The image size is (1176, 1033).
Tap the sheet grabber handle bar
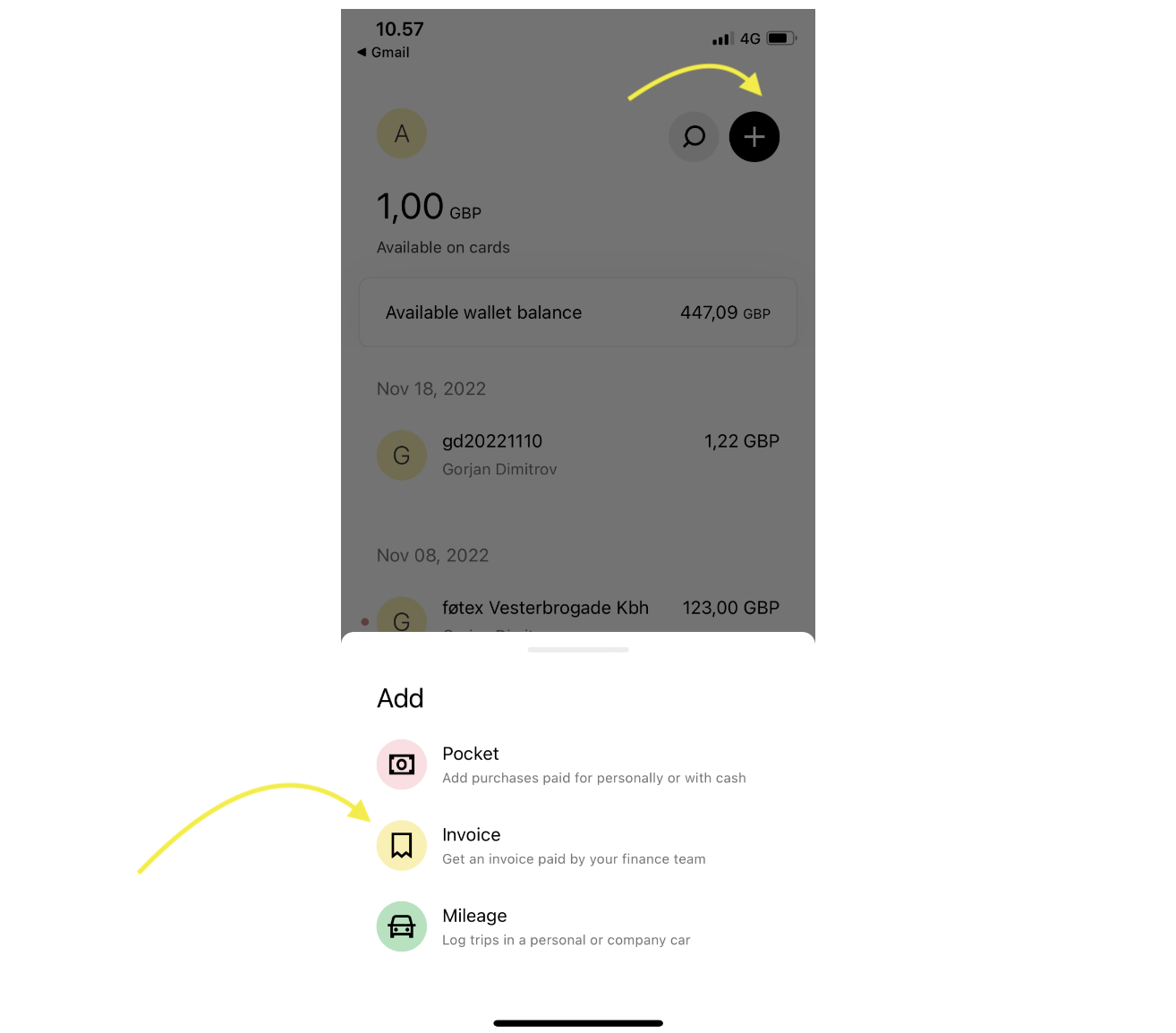pos(578,650)
